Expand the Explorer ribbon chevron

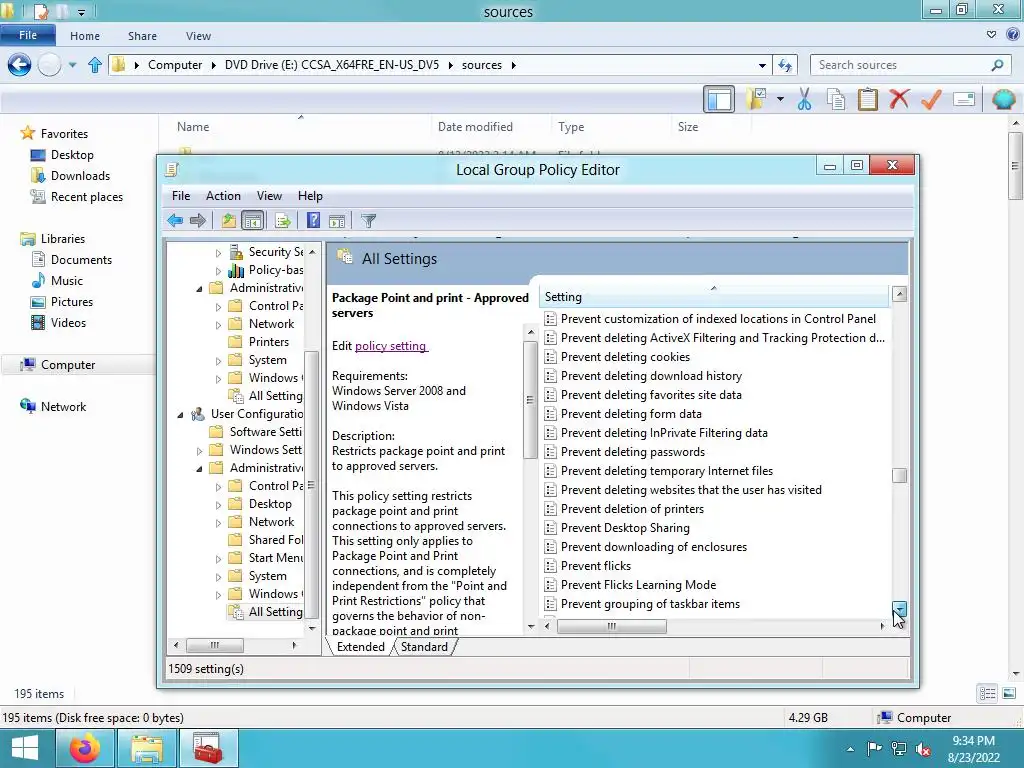pos(991,35)
